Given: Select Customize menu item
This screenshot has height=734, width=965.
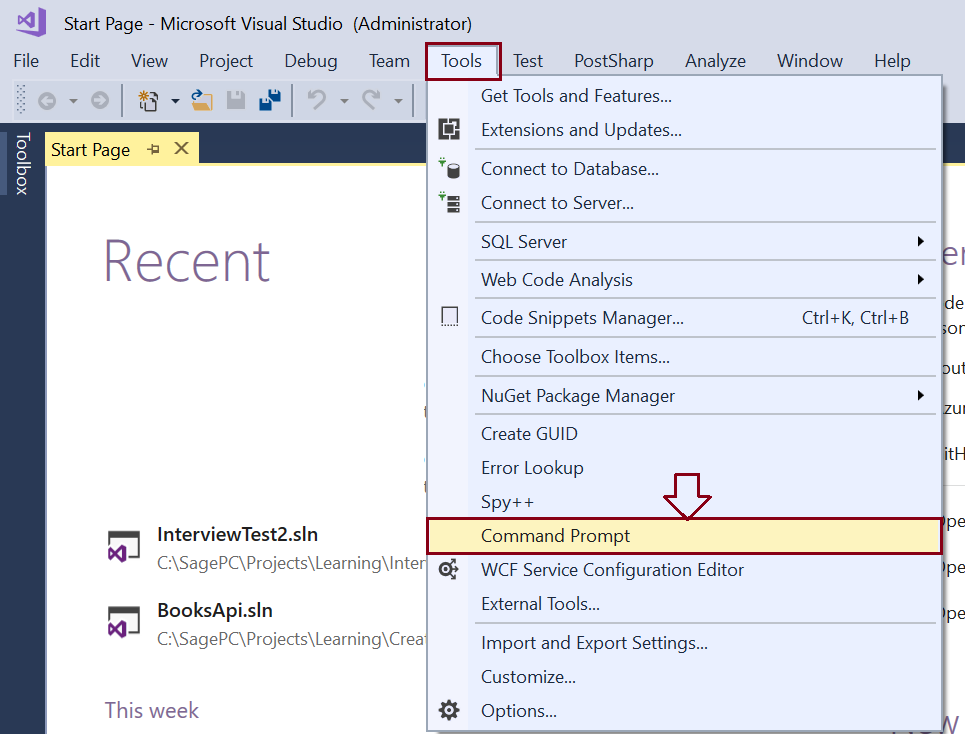Looking at the screenshot, I should 684,677.
